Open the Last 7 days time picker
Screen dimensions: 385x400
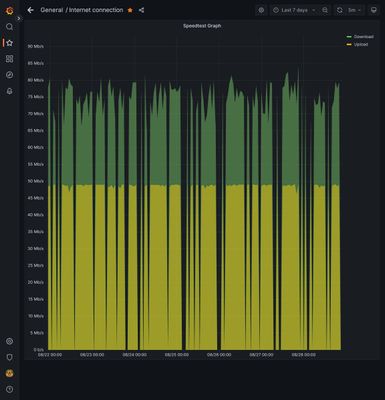click(294, 10)
